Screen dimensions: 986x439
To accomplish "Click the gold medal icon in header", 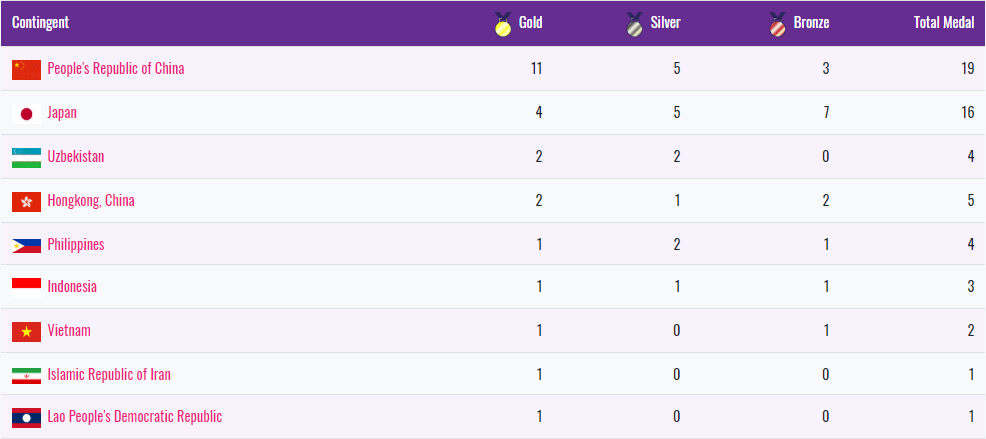I will coord(503,23).
